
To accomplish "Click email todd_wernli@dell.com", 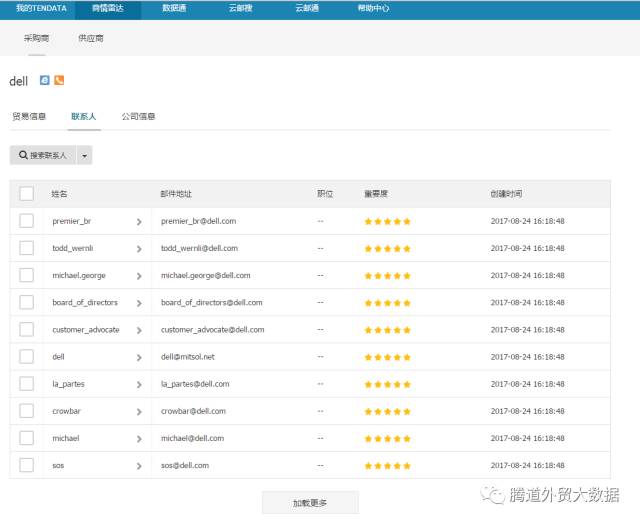I will coord(199,248).
